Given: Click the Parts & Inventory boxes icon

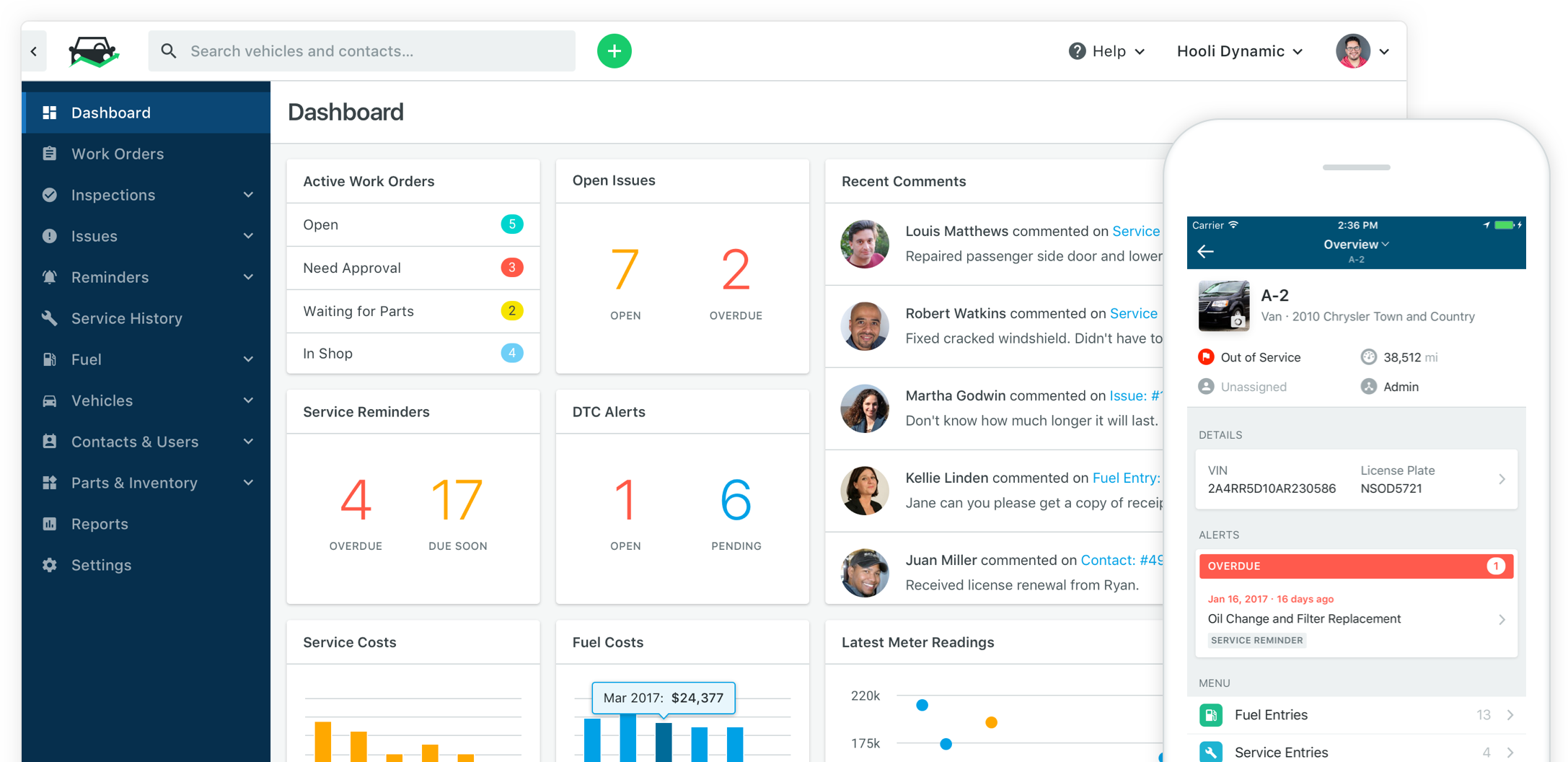Looking at the screenshot, I should 50,483.
